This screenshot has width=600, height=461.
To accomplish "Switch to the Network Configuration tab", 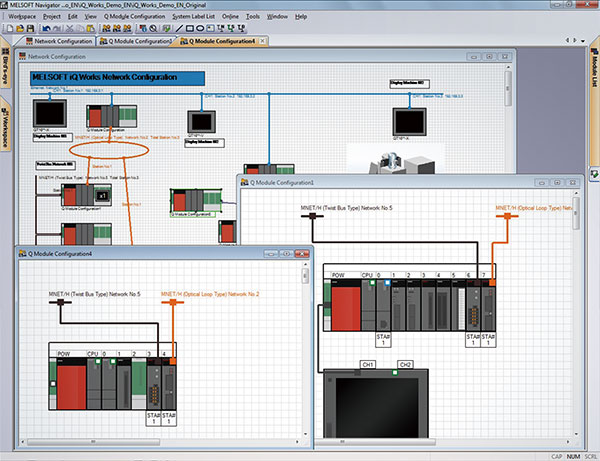I will pyautogui.click(x=60, y=41).
